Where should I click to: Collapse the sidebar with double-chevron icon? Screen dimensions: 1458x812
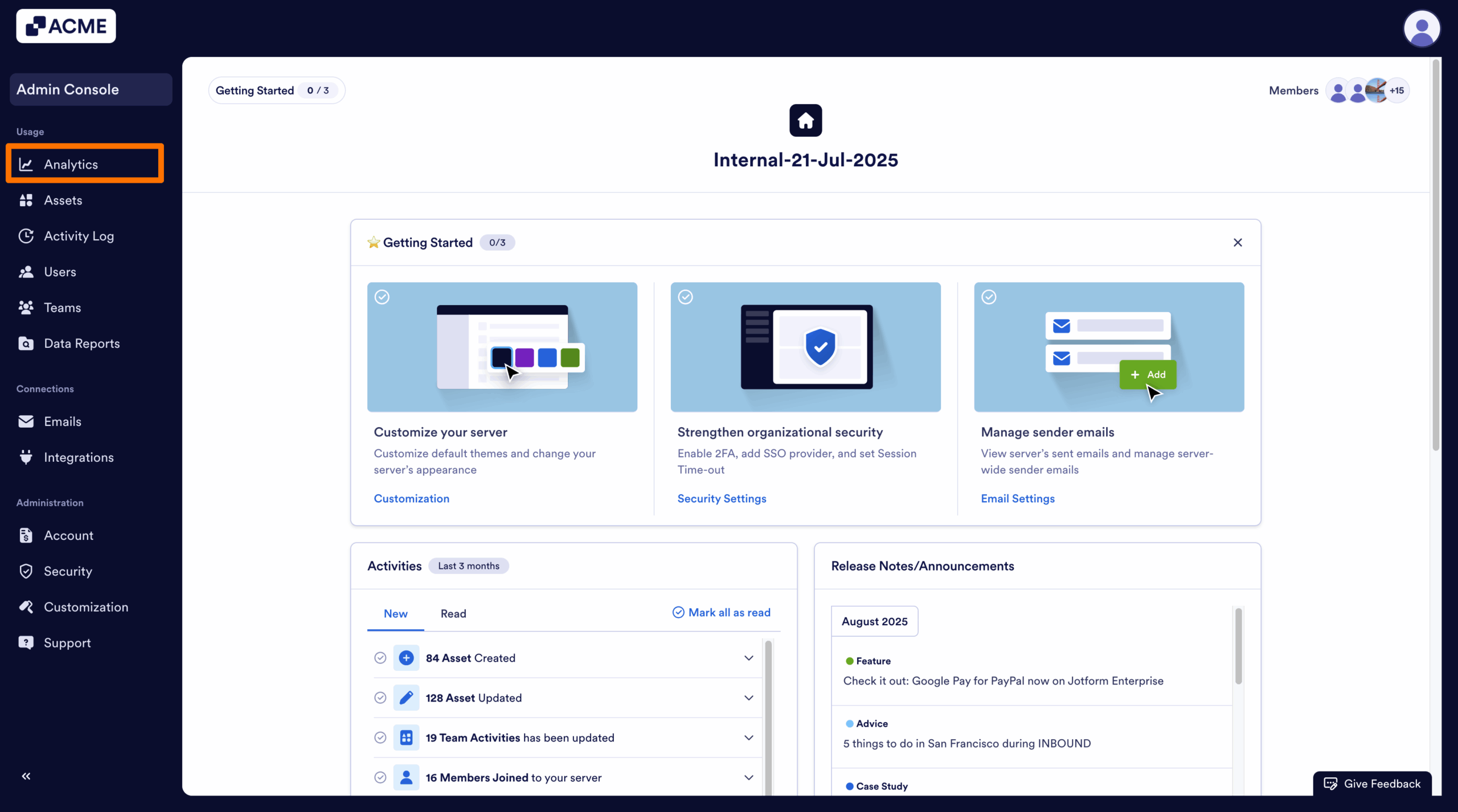[x=26, y=776]
